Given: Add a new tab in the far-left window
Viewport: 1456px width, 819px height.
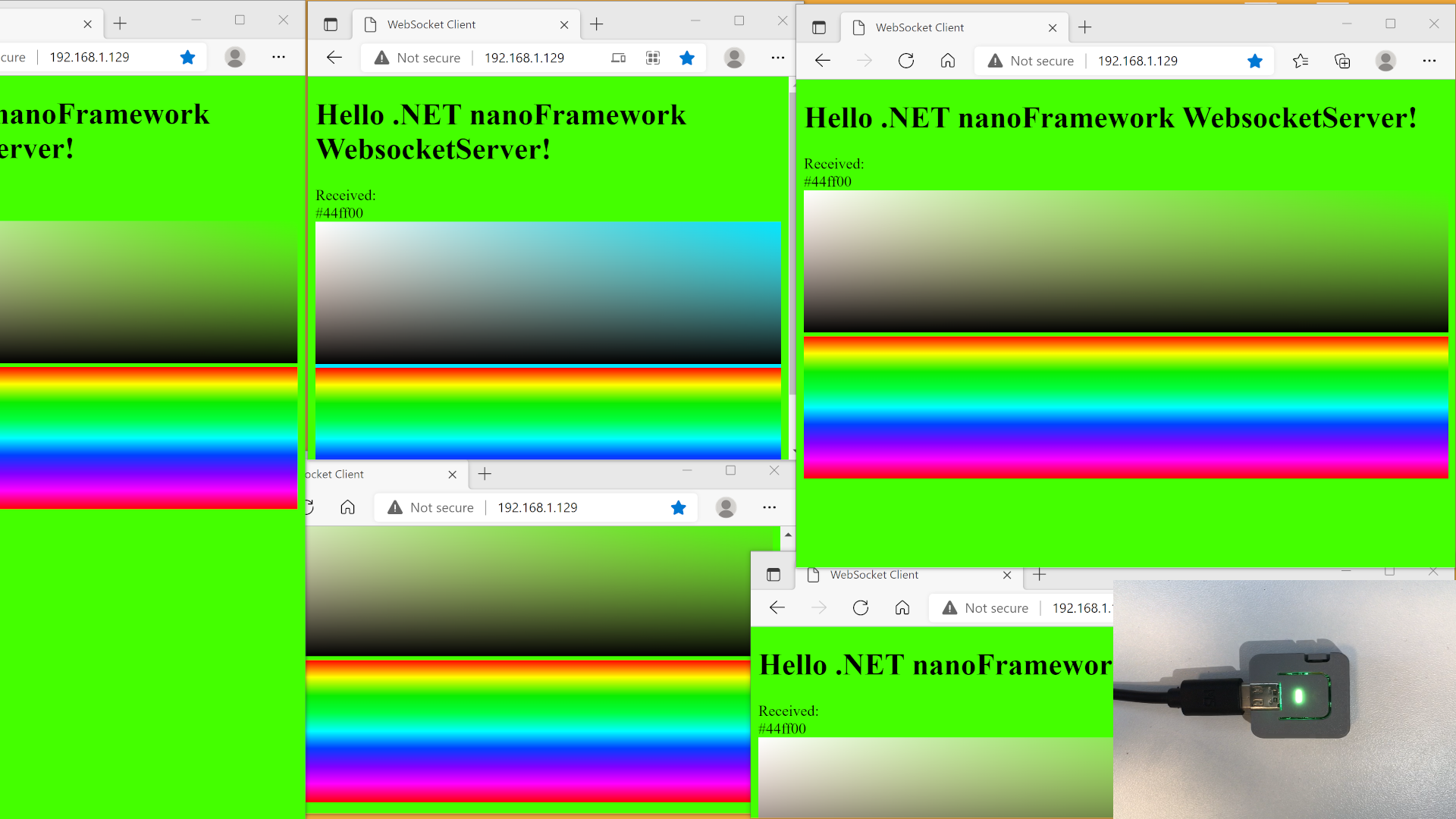Looking at the screenshot, I should point(120,24).
